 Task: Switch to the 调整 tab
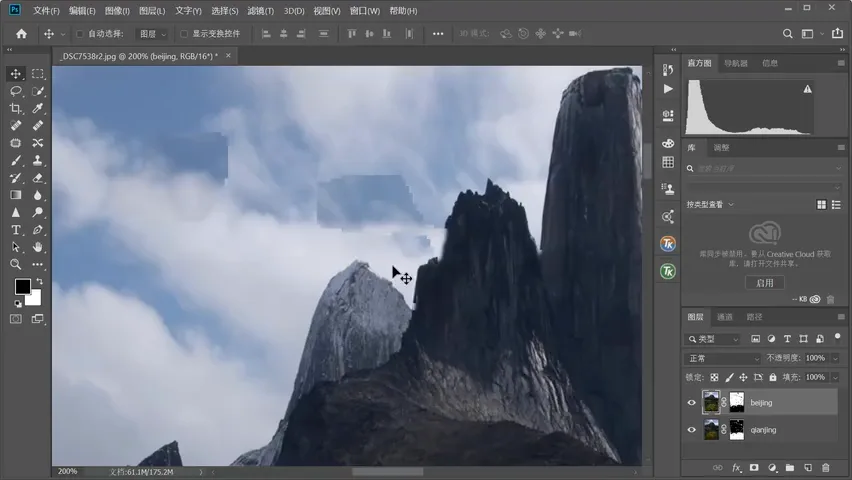[721, 147]
